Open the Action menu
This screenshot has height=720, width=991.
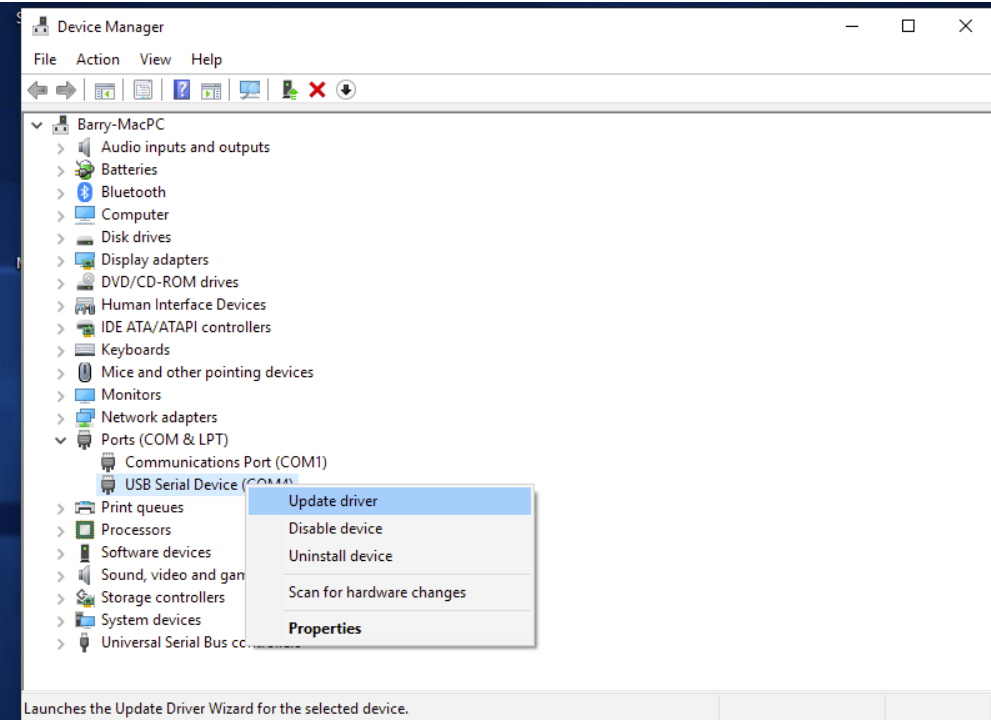click(97, 59)
